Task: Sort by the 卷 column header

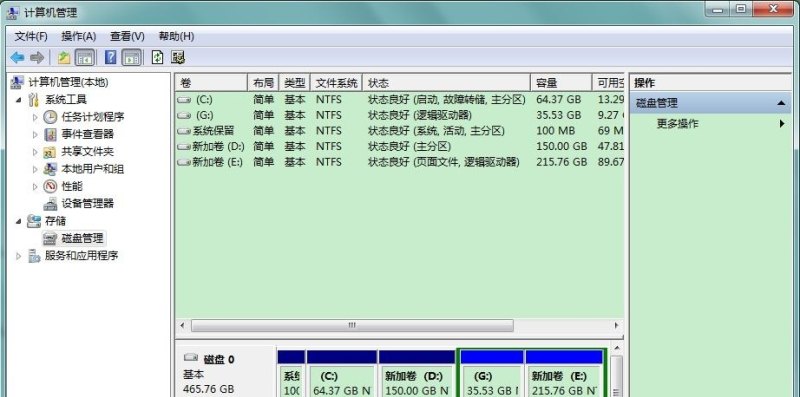Action: point(211,83)
